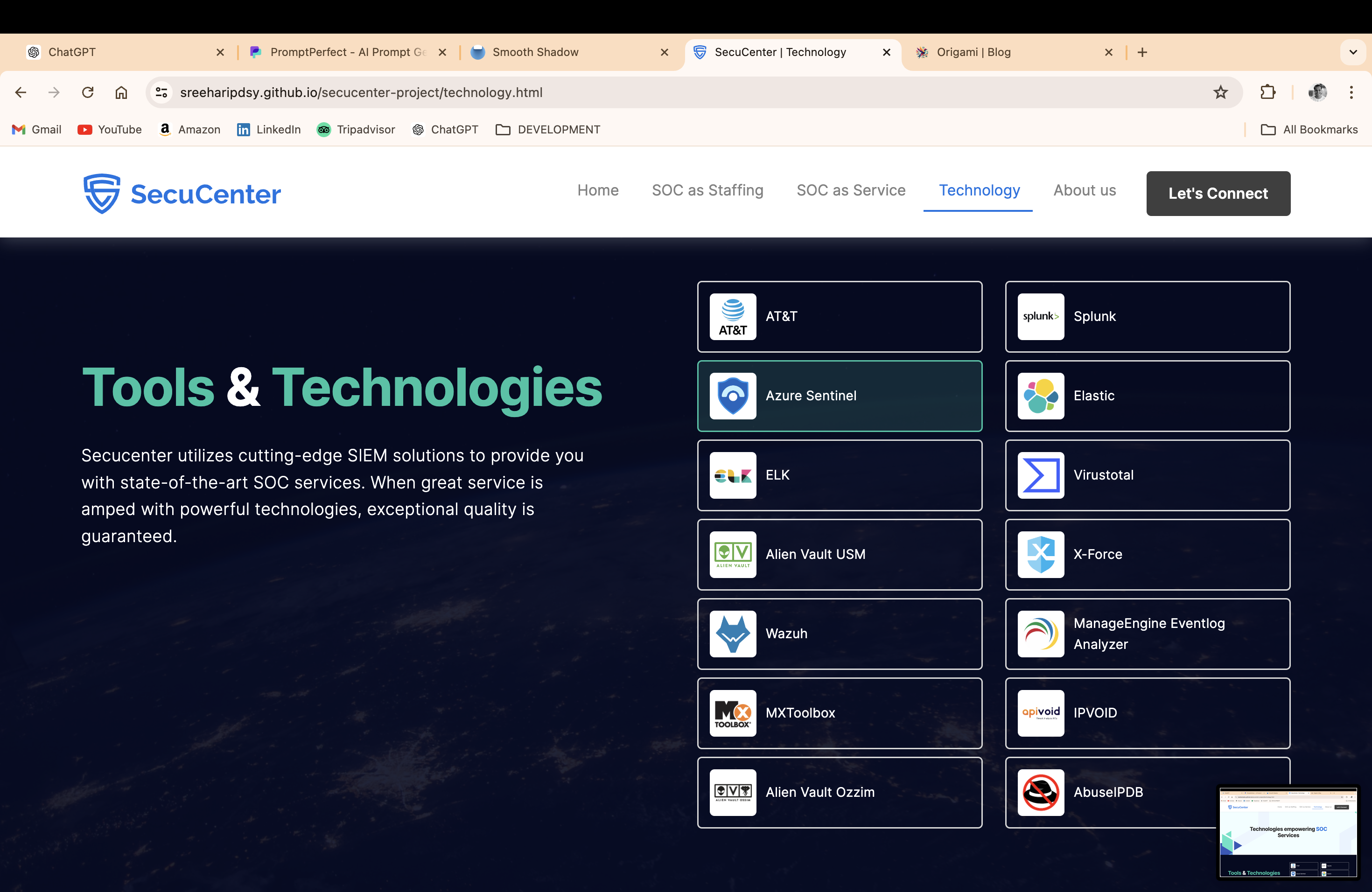Click the screenshot preview thumbnail
Image resolution: width=1372 pixels, height=892 pixels.
pos(1287,833)
